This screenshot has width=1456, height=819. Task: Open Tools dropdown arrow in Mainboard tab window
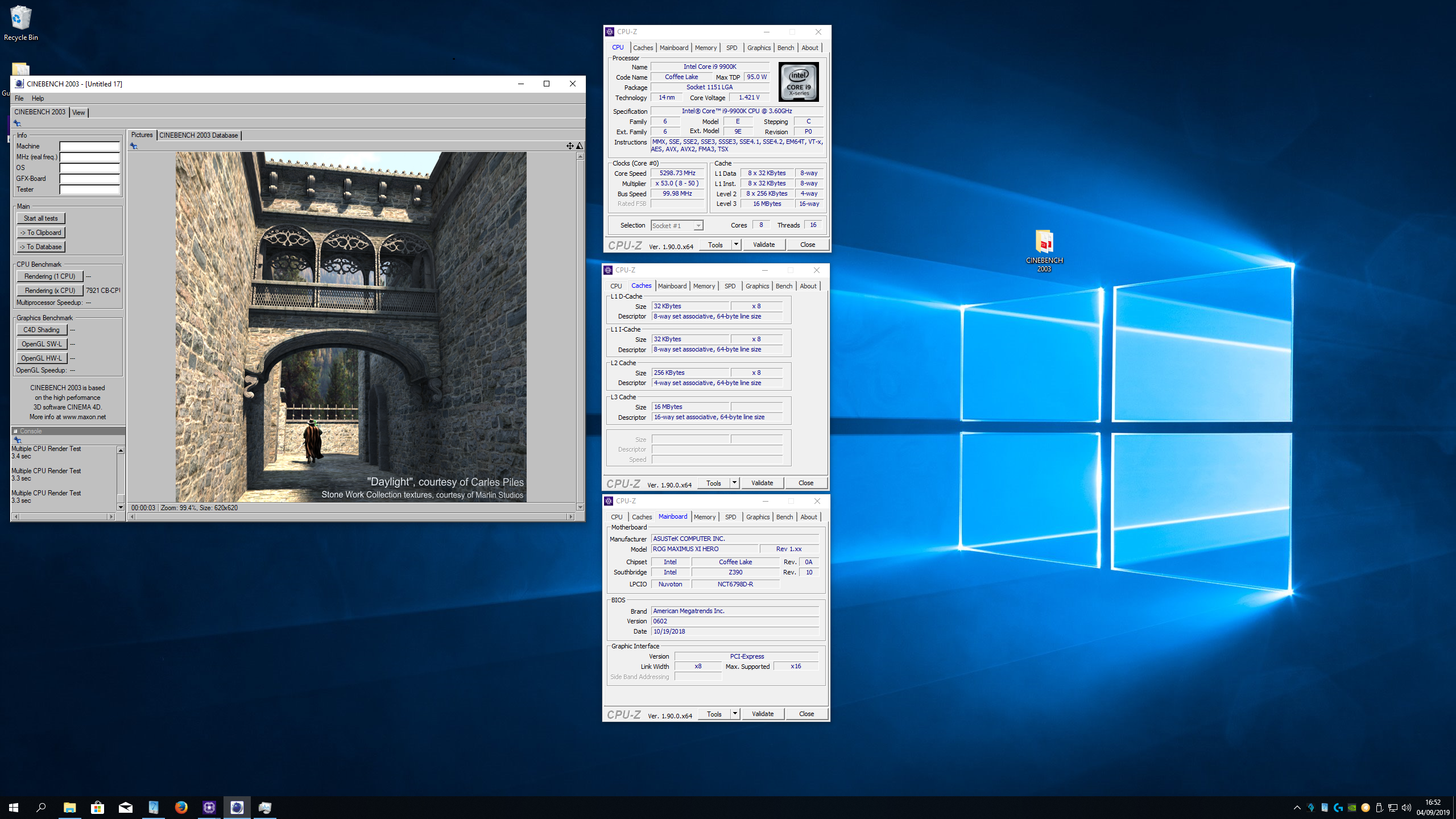pyautogui.click(x=735, y=714)
